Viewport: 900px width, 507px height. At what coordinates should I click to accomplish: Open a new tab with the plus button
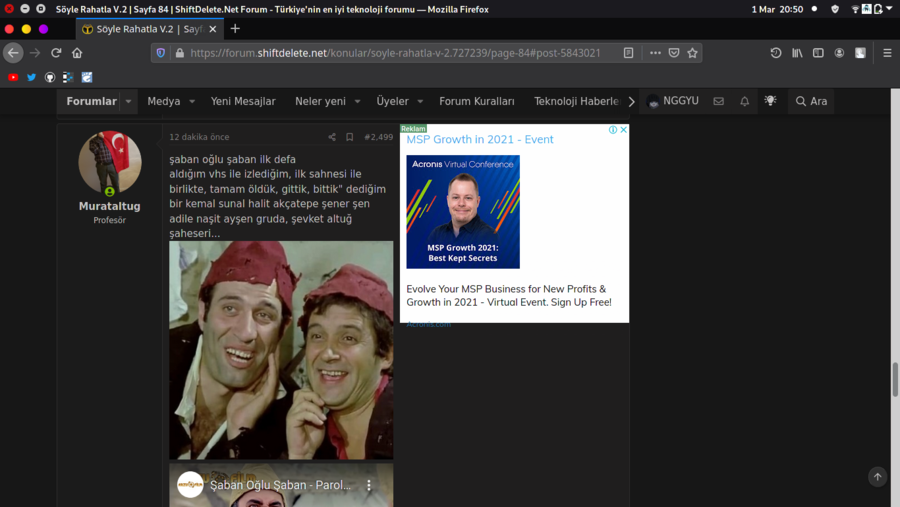tap(235, 29)
